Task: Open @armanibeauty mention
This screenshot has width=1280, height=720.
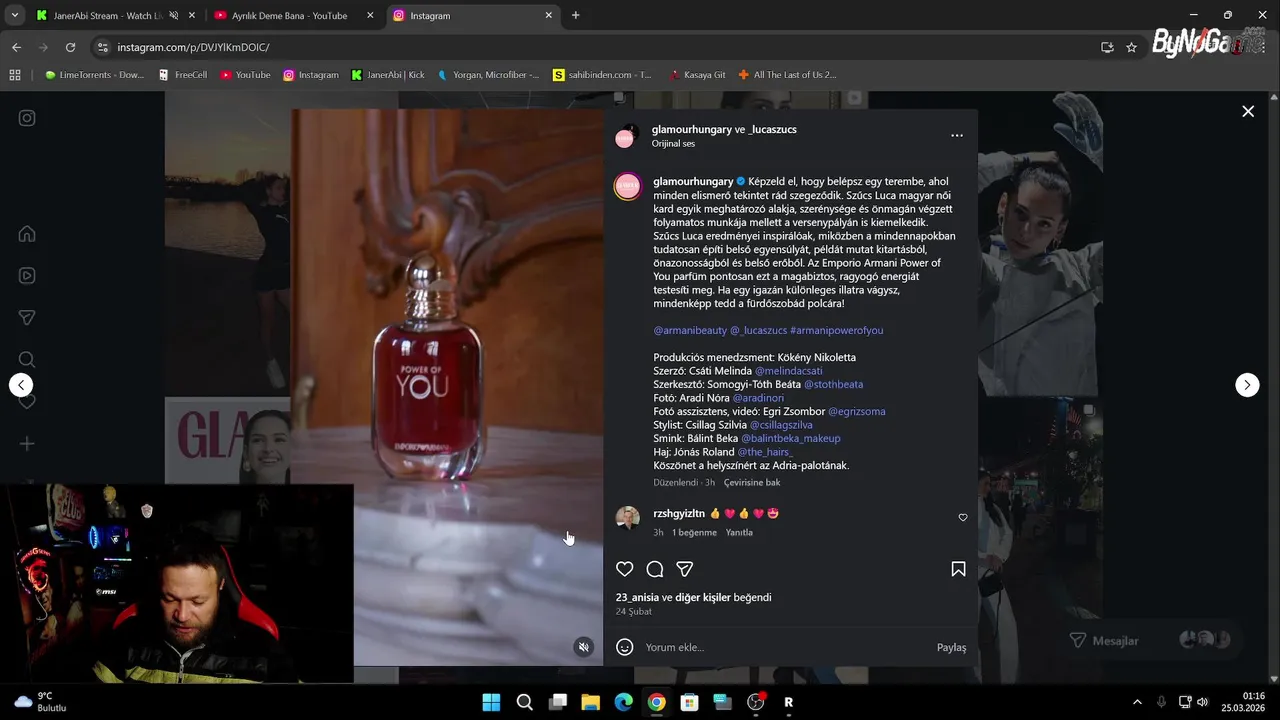Action: [x=690, y=330]
